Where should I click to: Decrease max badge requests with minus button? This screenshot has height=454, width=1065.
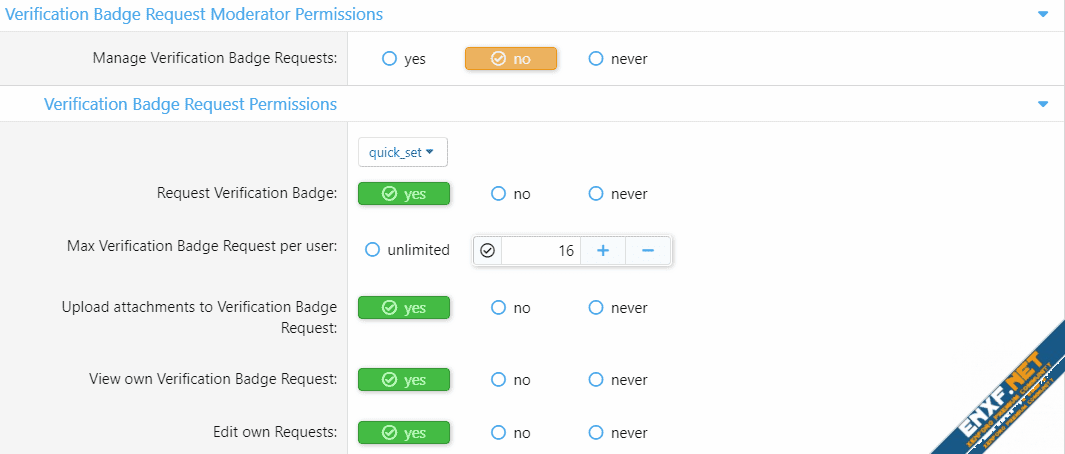[648, 251]
